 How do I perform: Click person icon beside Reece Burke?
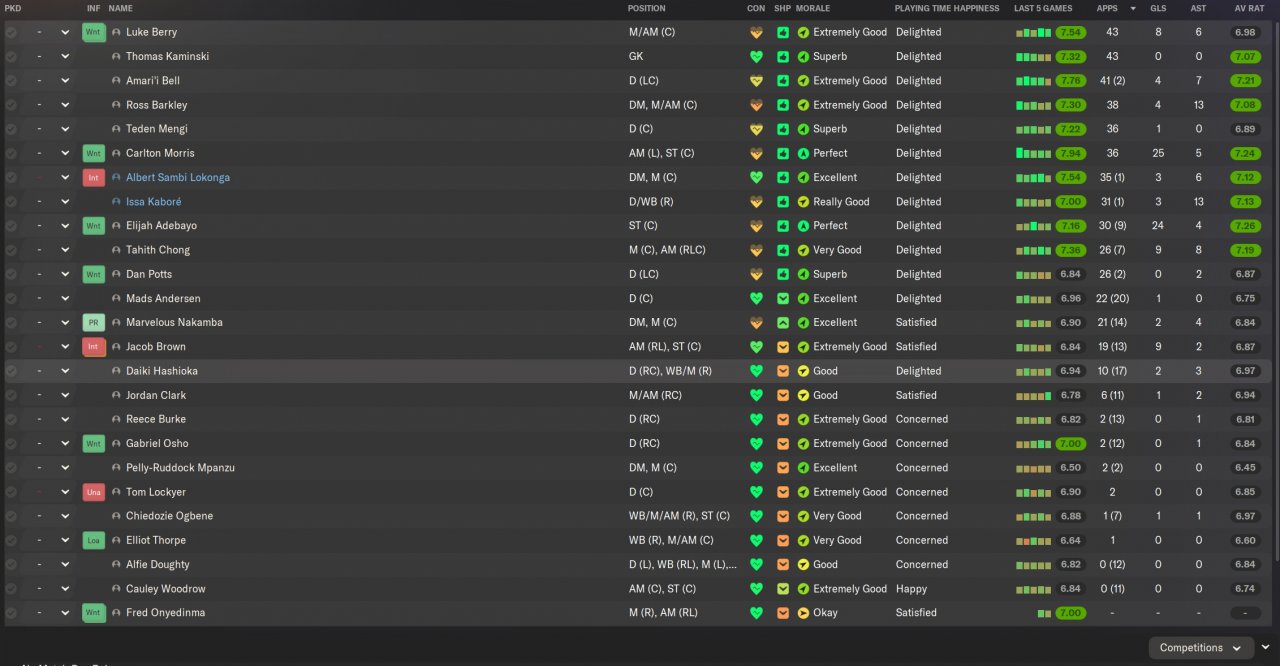[116, 419]
